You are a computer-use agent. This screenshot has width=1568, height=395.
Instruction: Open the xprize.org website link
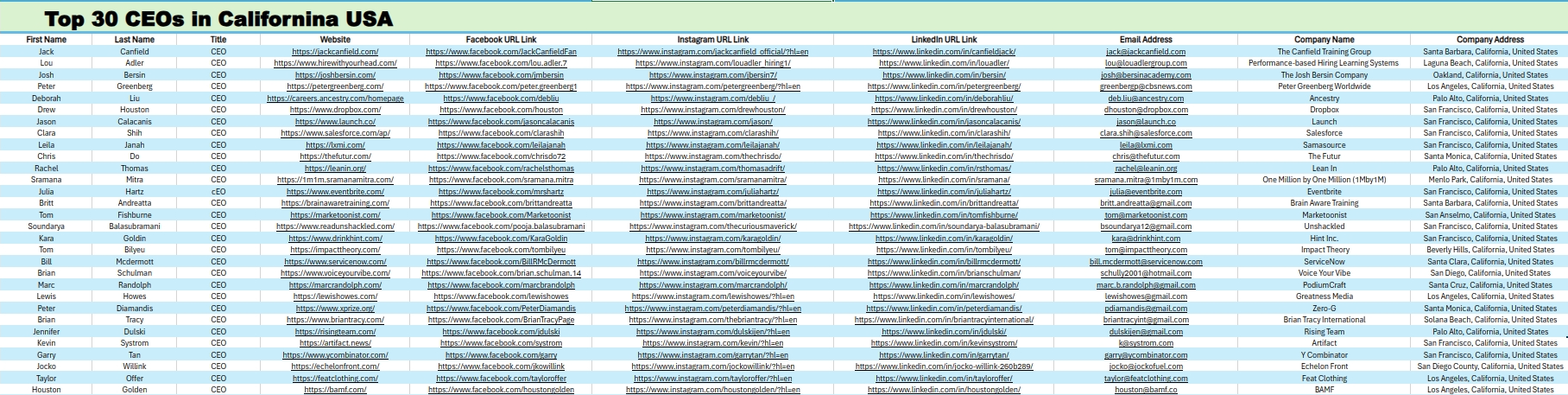335,309
